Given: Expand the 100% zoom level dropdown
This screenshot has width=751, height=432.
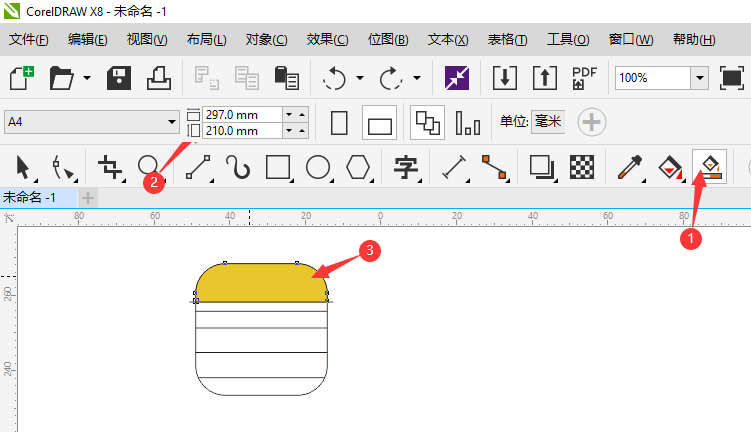Looking at the screenshot, I should point(699,78).
